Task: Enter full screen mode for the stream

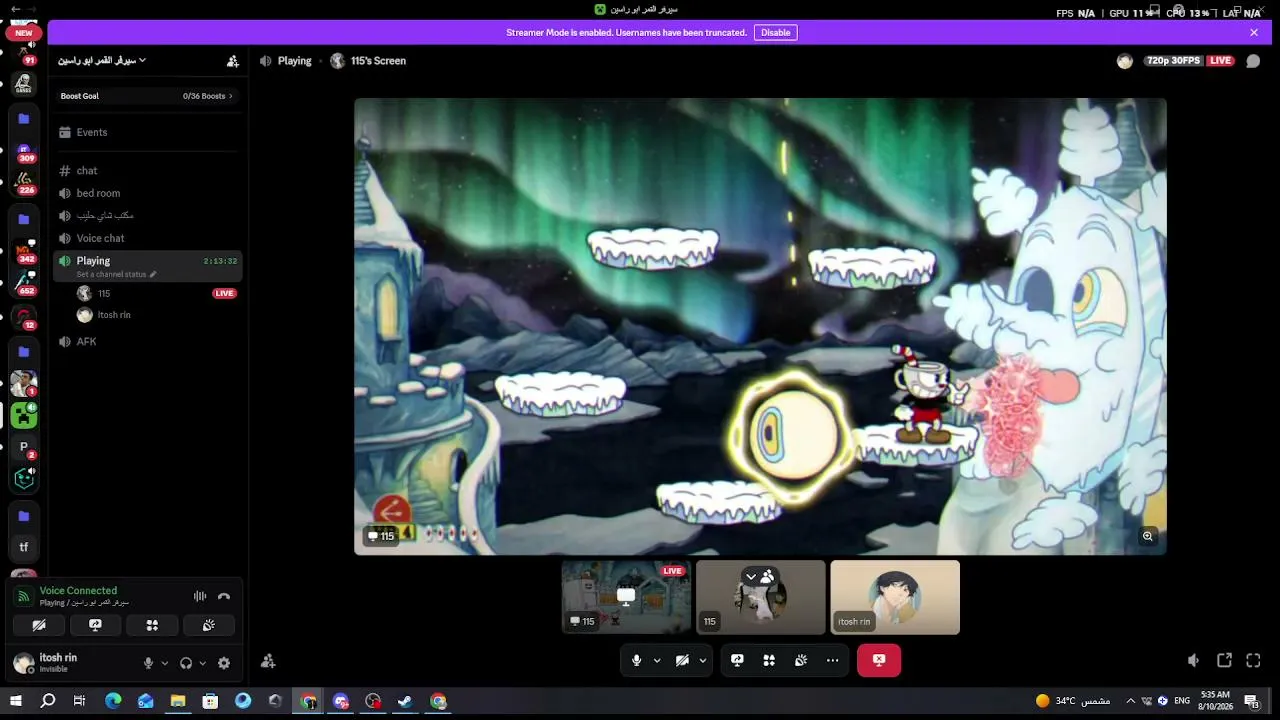Action: point(1254,661)
